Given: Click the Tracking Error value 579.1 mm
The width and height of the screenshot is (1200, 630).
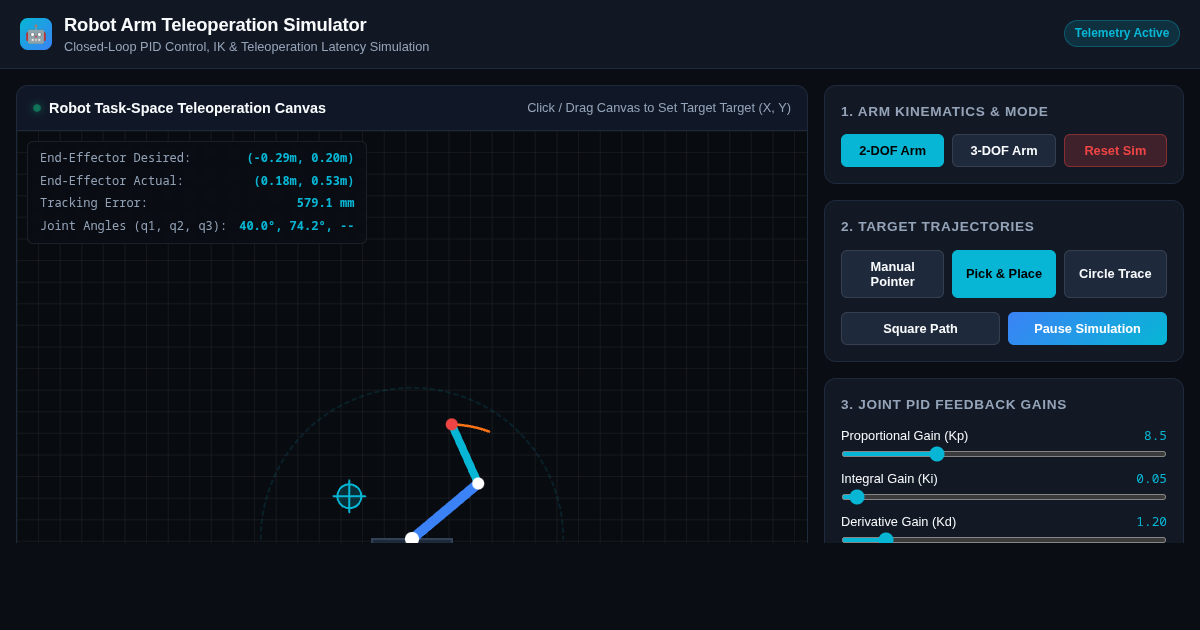Looking at the screenshot, I should [325, 203].
